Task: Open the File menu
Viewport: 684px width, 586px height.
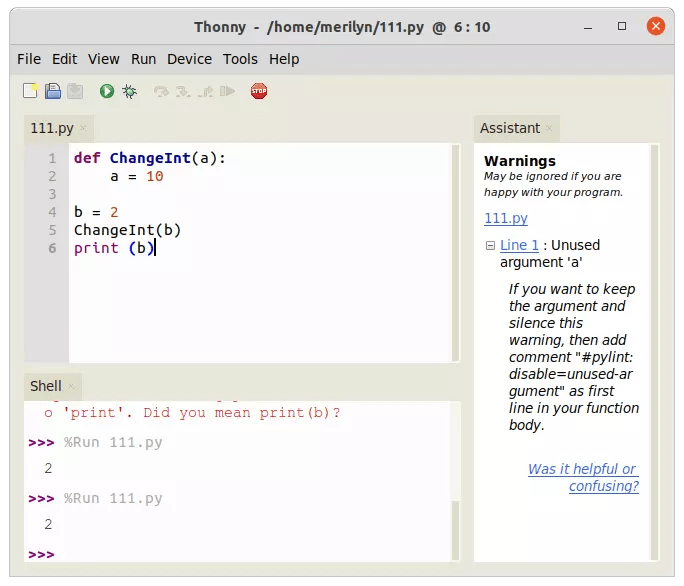Action: click(29, 59)
